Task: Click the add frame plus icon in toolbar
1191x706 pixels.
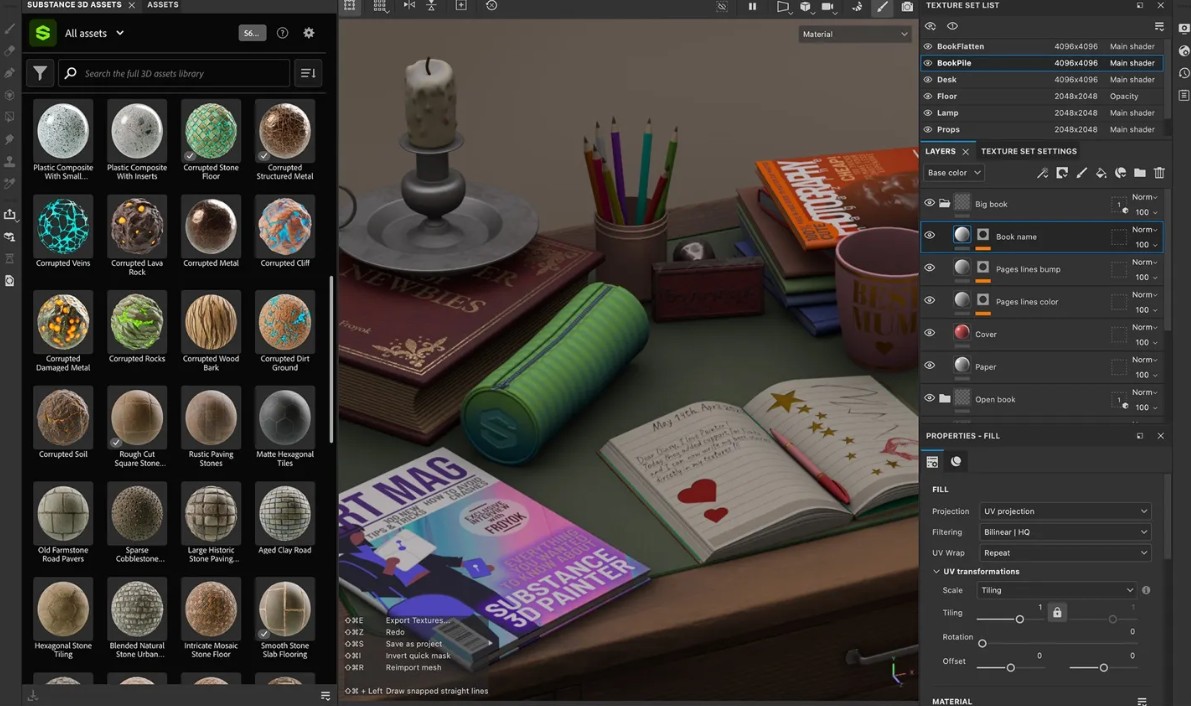Action: click(x=461, y=5)
